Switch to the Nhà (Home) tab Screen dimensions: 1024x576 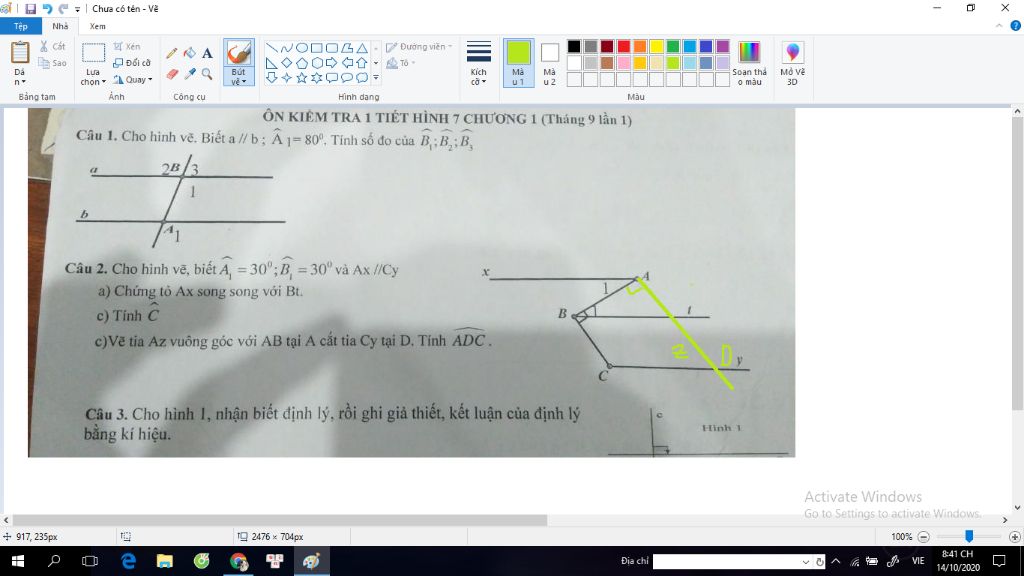pyautogui.click(x=60, y=26)
